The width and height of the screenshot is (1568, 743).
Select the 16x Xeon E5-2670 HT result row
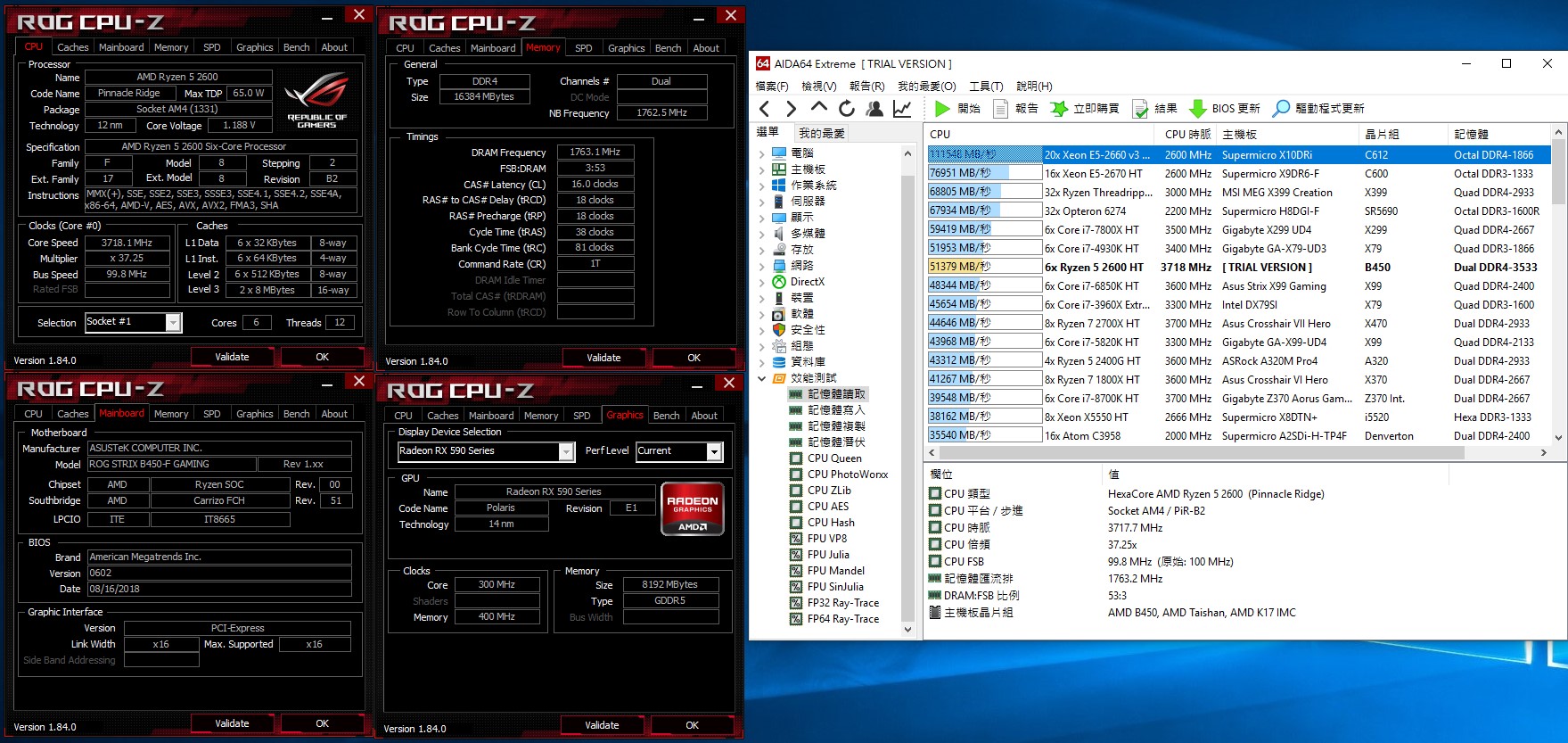(x=1239, y=173)
